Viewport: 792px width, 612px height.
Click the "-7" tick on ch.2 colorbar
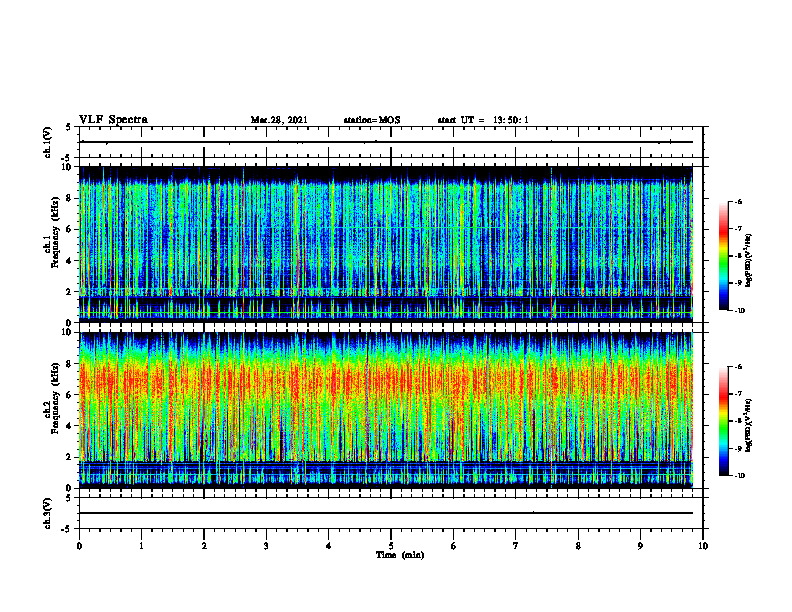pyautogui.click(x=738, y=394)
